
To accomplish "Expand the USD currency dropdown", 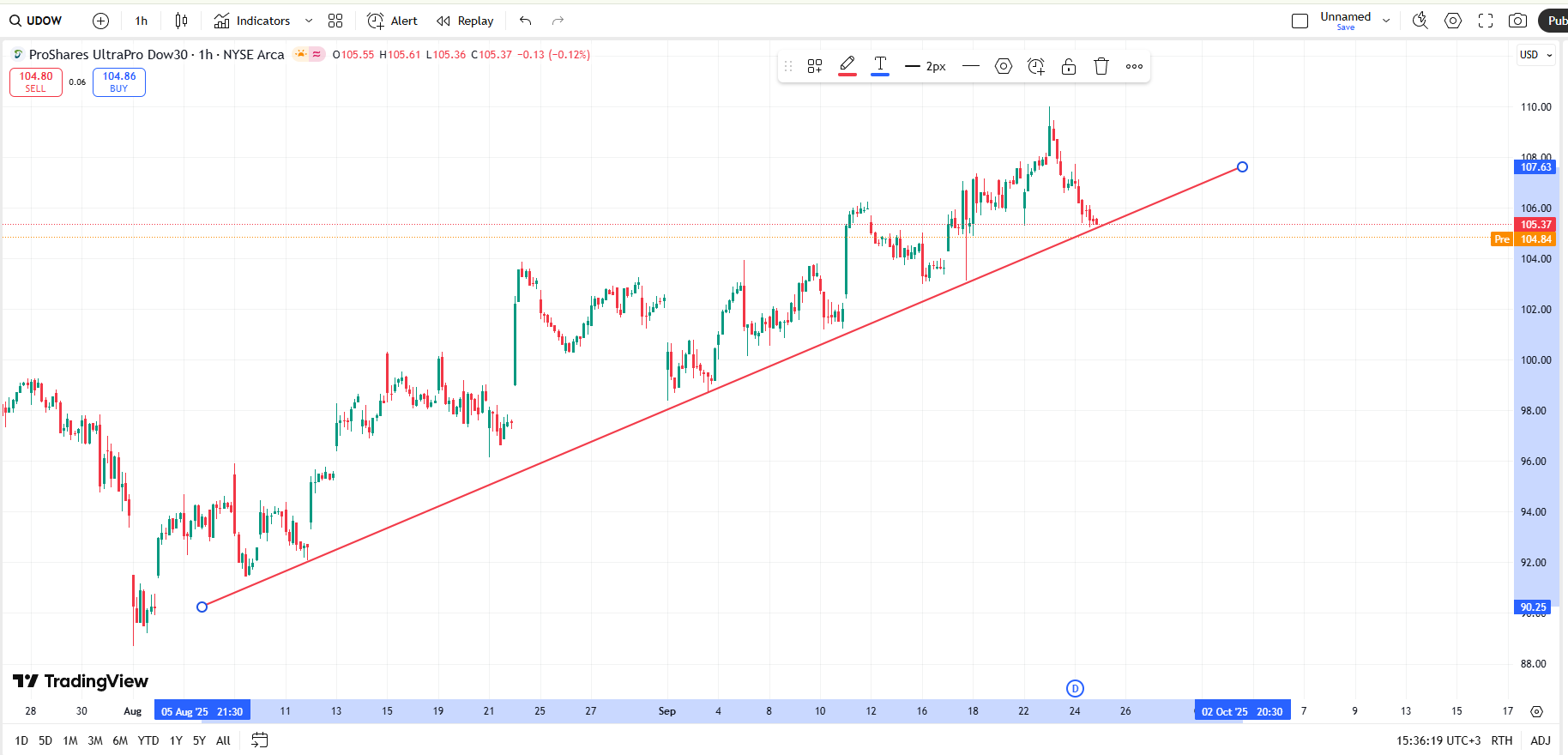I will click(1535, 55).
